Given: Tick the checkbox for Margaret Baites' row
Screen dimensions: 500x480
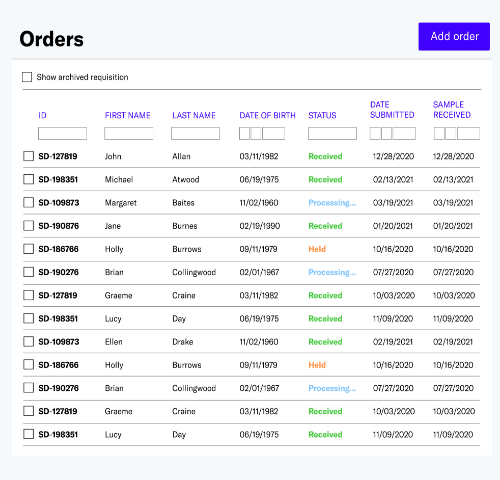Looking at the screenshot, I should (28, 202).
